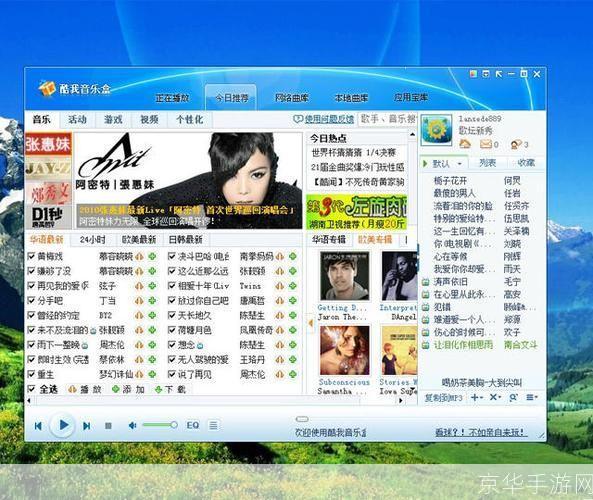Open headline 世界杯猜猜猜 1/4决赛
The image size is (593, 500).
point(353,153)
